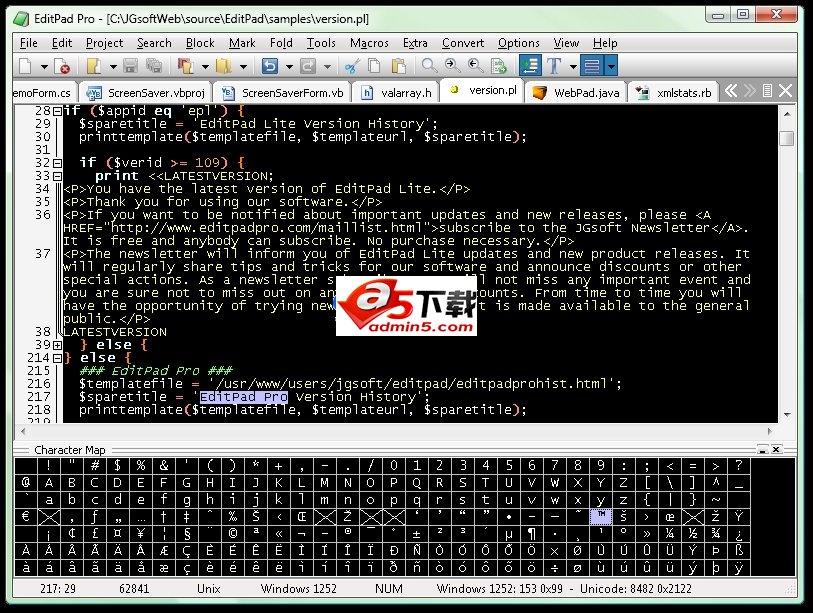Select the trademark symbol in Character Map
The height and width of the screenshot is (613, 813).
coord(600,519)
